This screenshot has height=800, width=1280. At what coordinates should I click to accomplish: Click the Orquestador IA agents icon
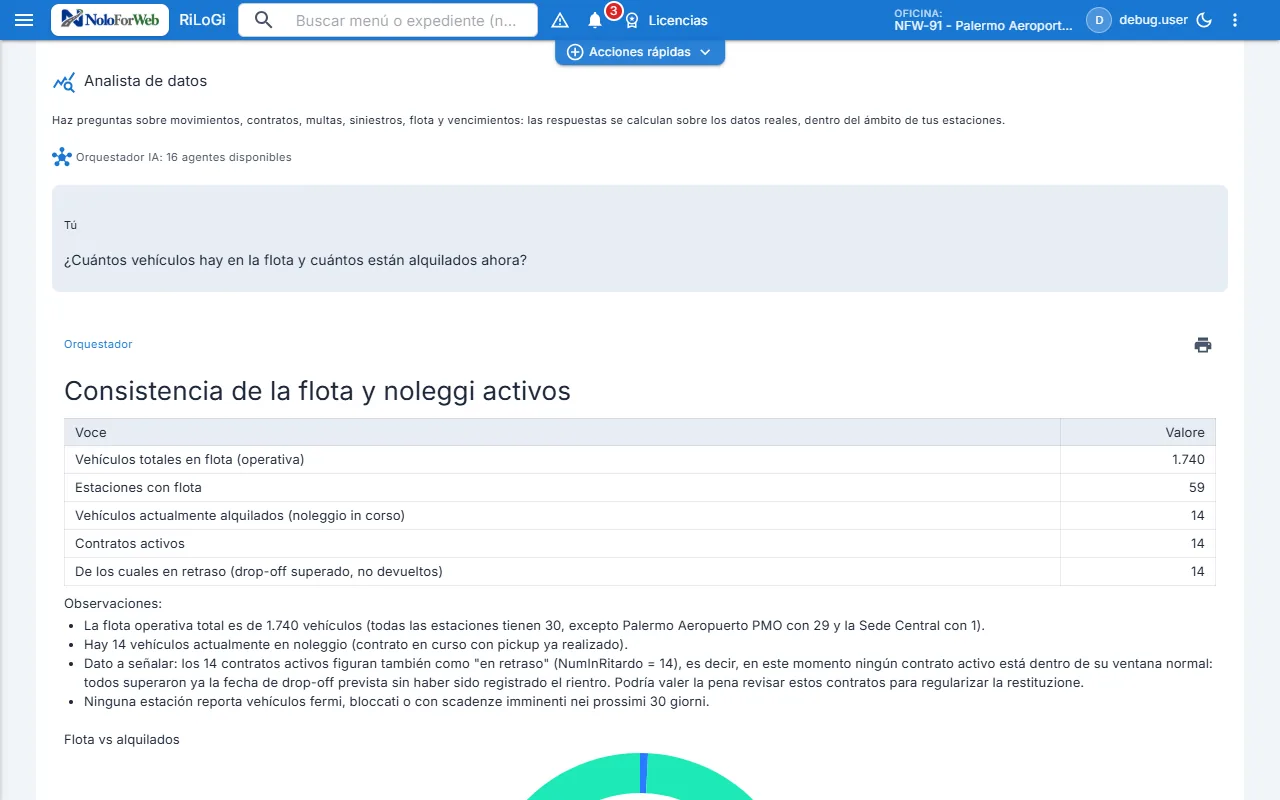(x=62, y=157)
